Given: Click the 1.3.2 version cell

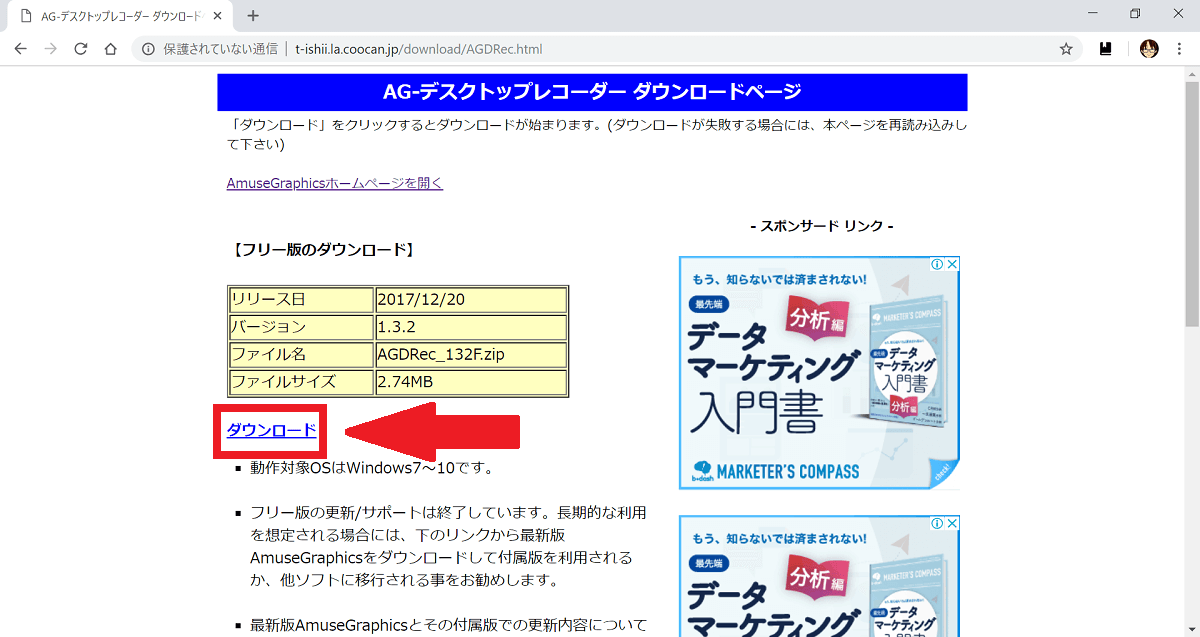Looking at the screenshot, I should pyautogui.click(x=471, y=327).
